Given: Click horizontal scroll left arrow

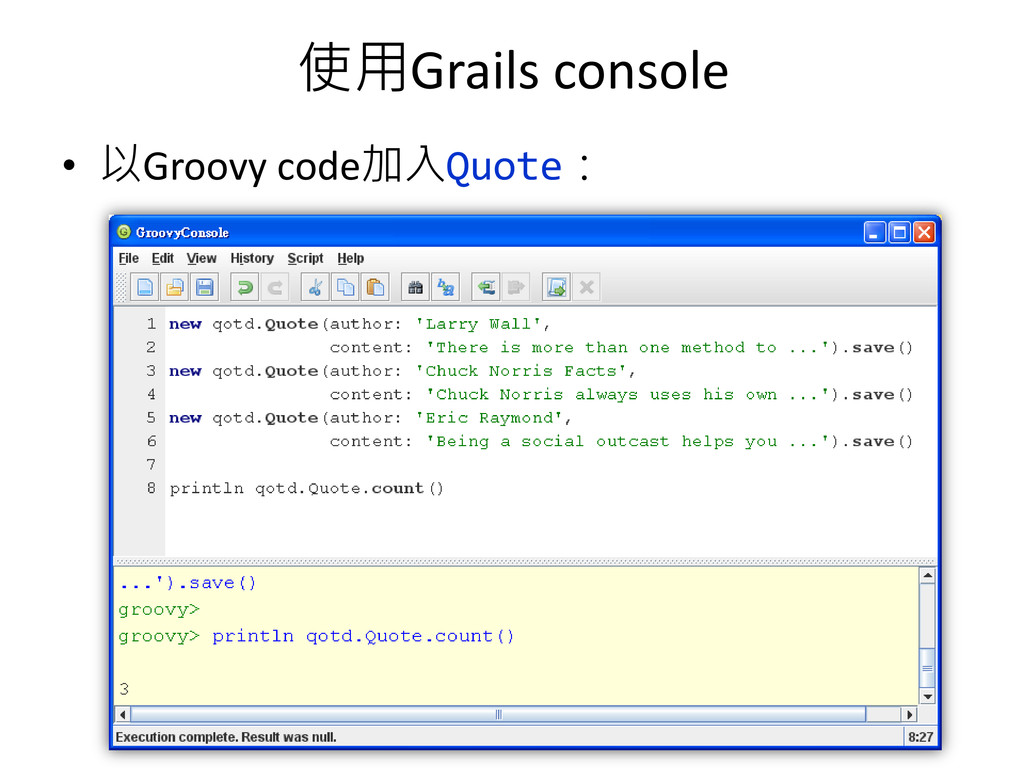Looking at the screenshot, I should 123,714.
